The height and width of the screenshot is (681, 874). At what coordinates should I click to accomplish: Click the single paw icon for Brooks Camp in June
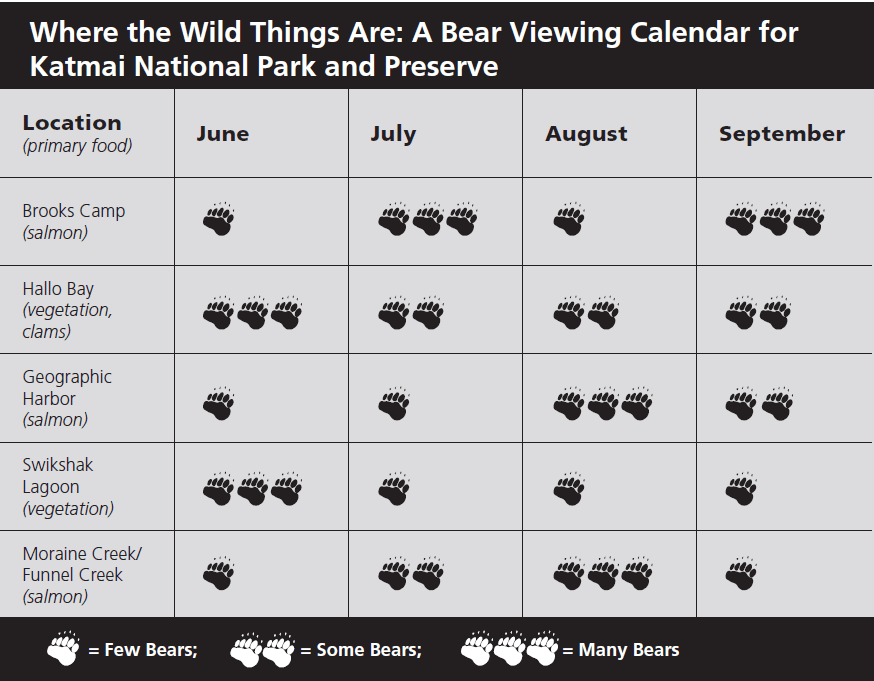coord(218,219)
